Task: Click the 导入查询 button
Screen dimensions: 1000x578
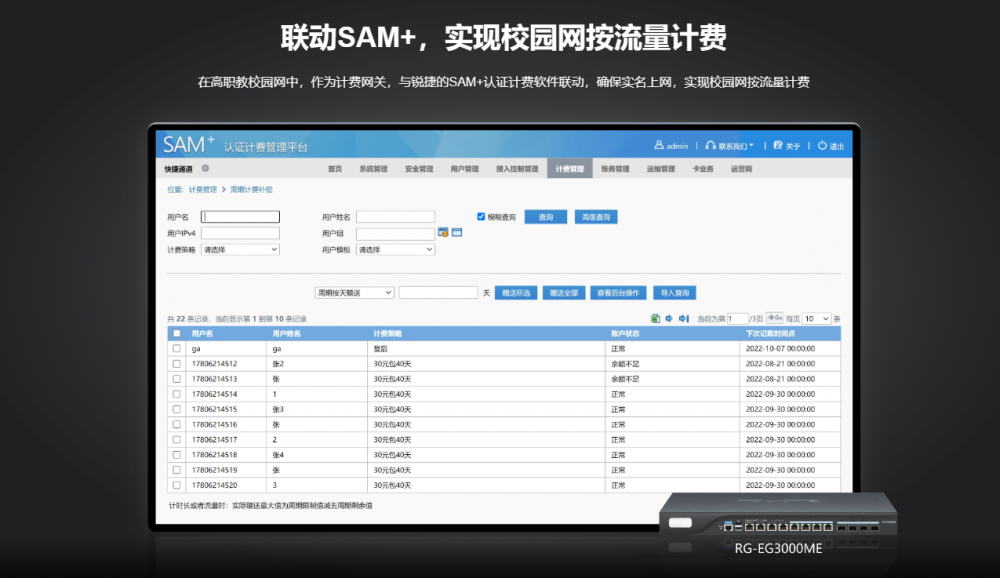Action: click(675, 293)
